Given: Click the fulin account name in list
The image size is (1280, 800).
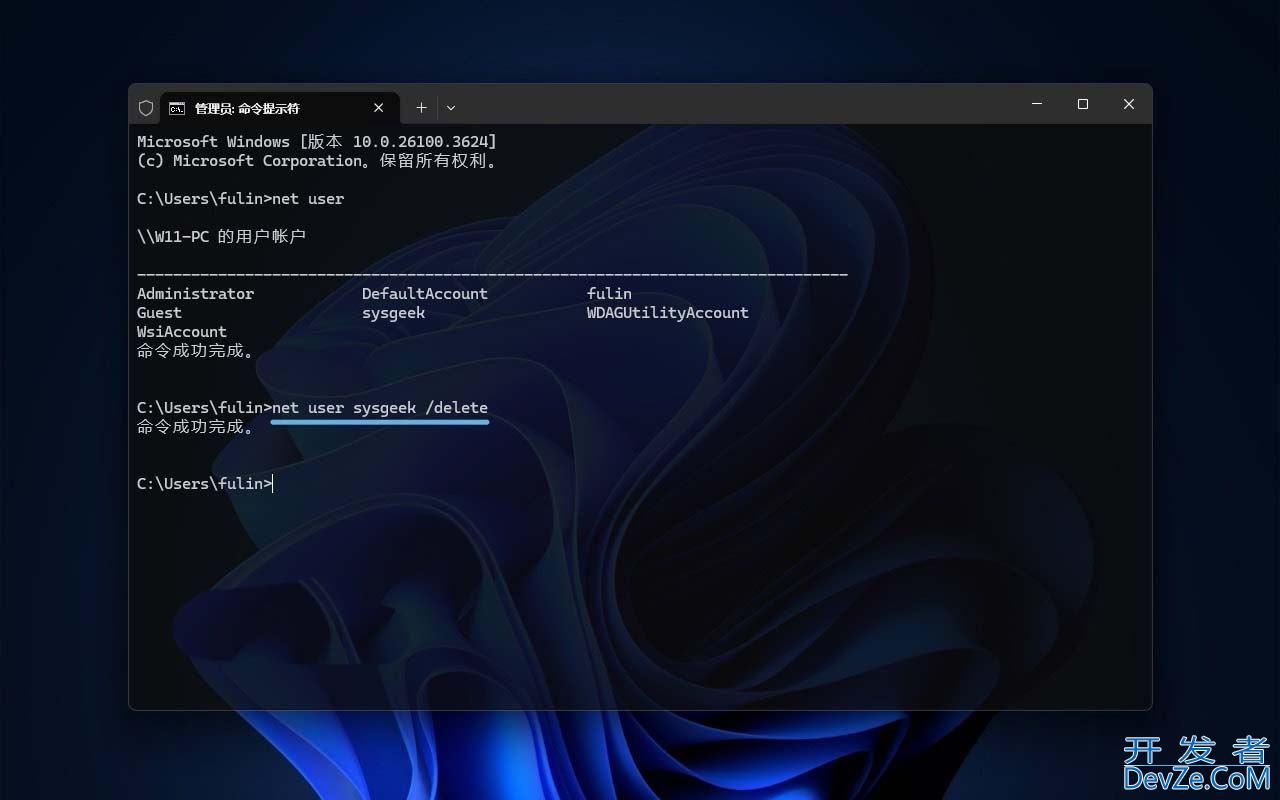Looking at the screenshot, I should pyautogui.click(x=609, y=294).
